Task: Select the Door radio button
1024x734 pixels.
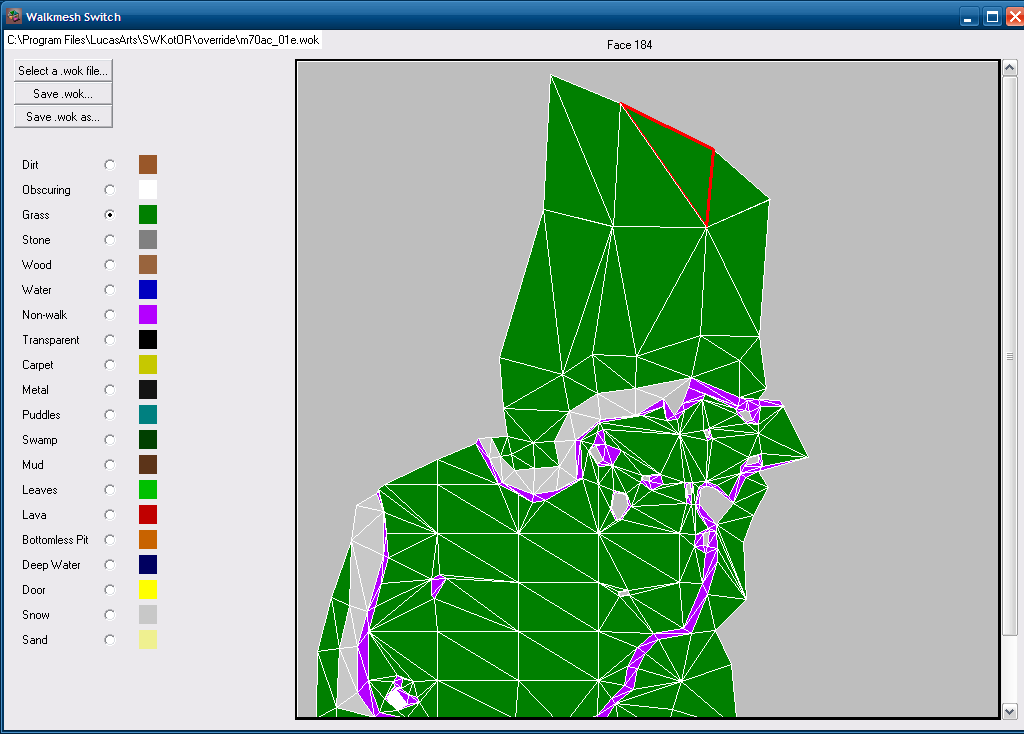Action: pyautogui.click(x=110, y=590)
